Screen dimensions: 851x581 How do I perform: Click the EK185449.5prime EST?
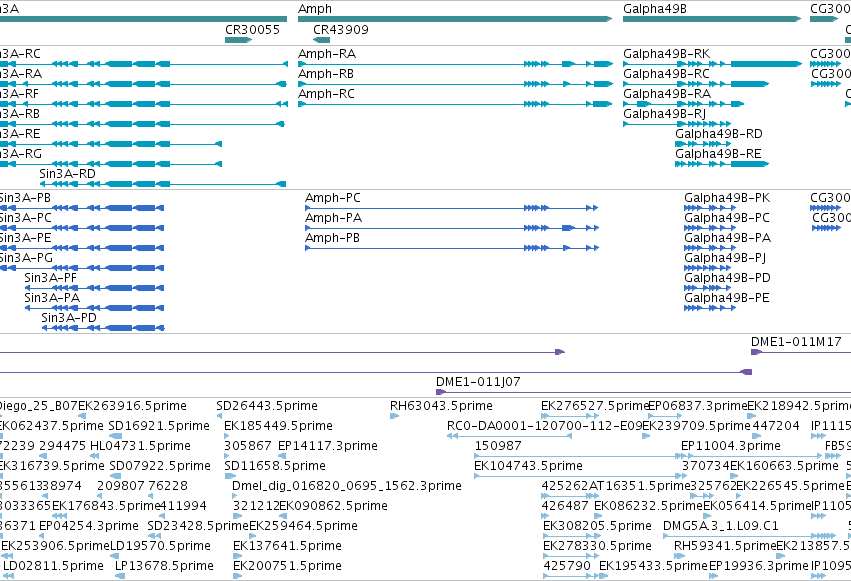point(227,436)
